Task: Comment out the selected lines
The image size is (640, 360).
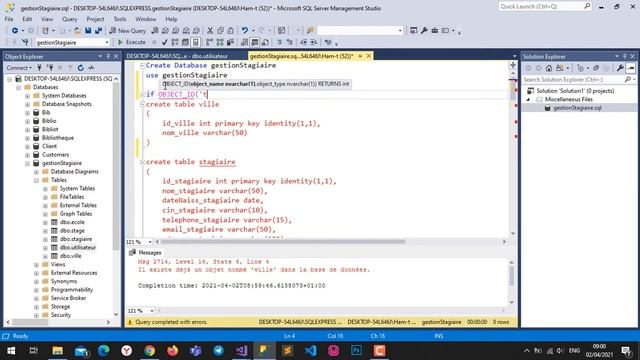Action: click(279, 42)
